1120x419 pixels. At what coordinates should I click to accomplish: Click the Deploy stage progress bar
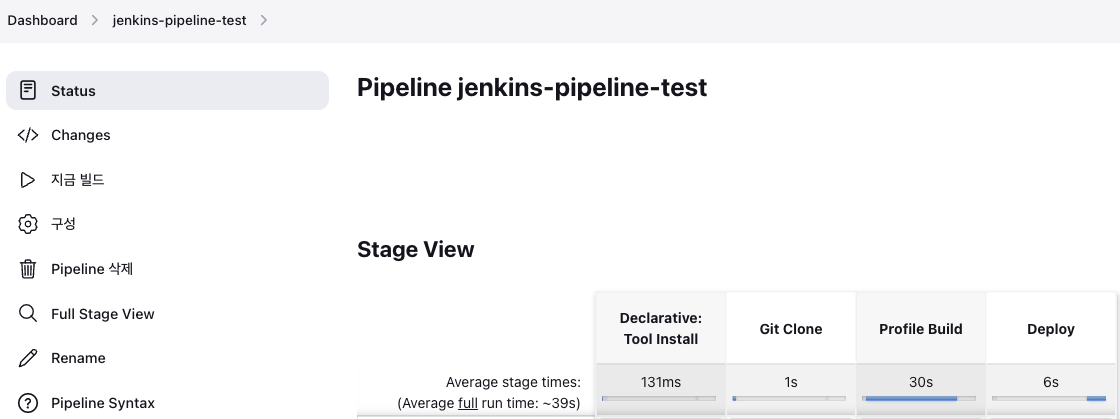pyautogui.click(x=1050, y=398)
